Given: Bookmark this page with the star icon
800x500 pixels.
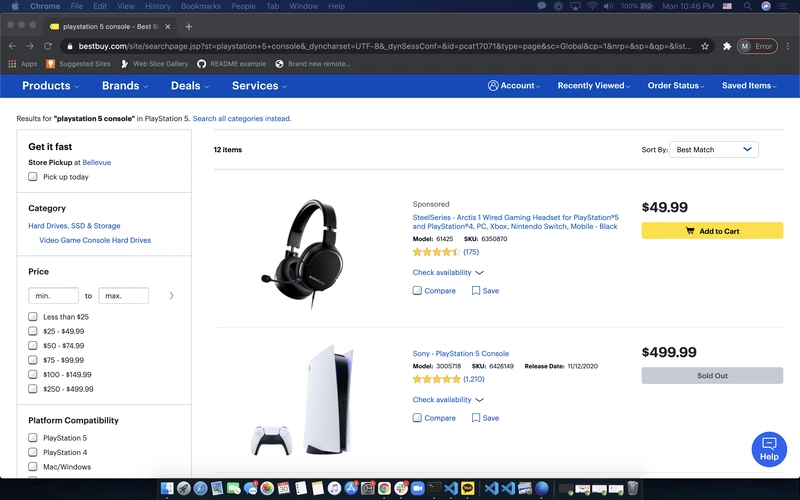Looking at the screenshot, I should (x=705, y=46).
